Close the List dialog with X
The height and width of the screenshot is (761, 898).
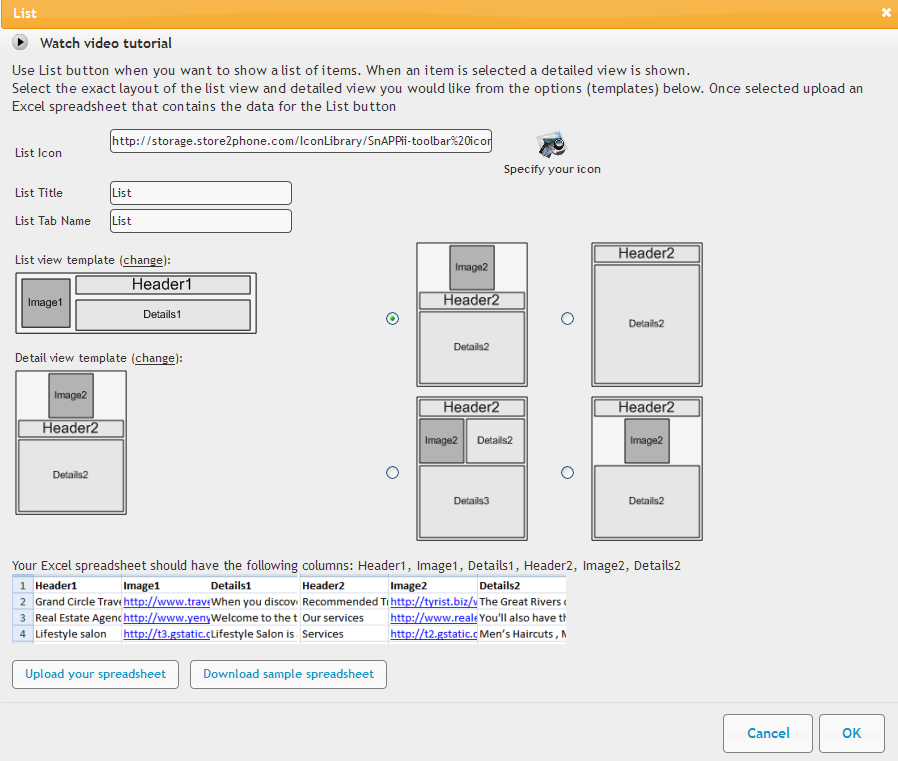click(886, 13)
